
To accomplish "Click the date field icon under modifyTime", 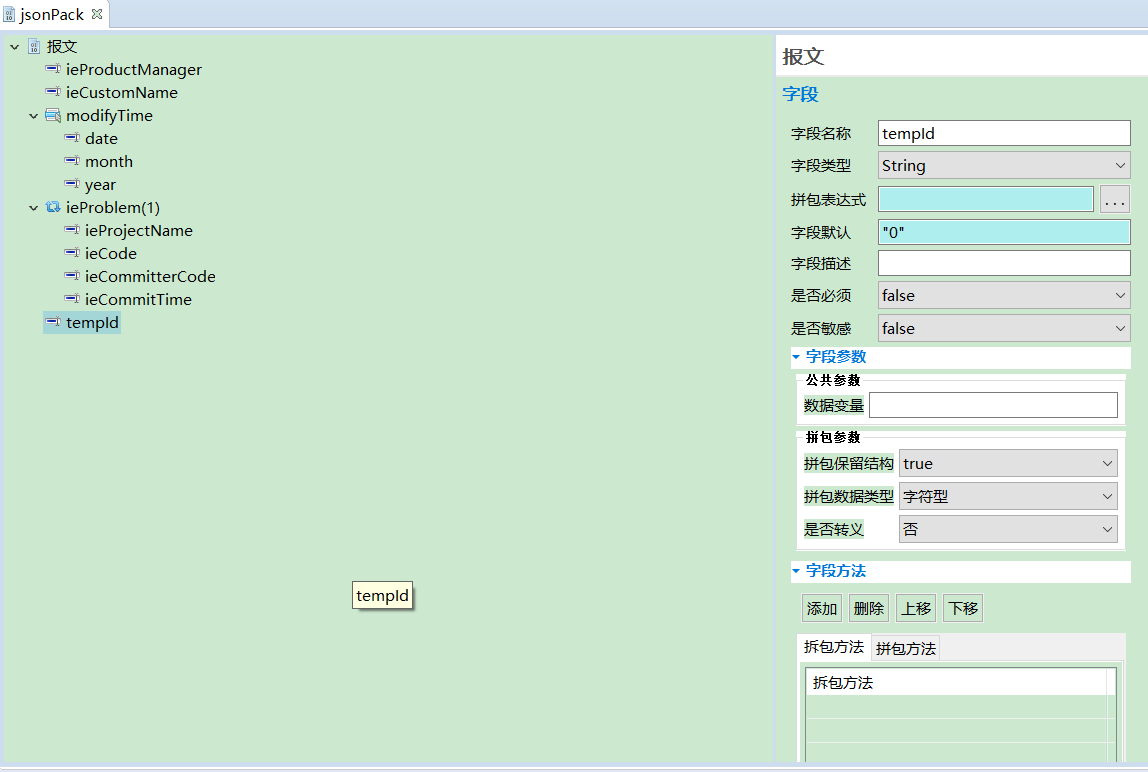I will tap(71, 138).
